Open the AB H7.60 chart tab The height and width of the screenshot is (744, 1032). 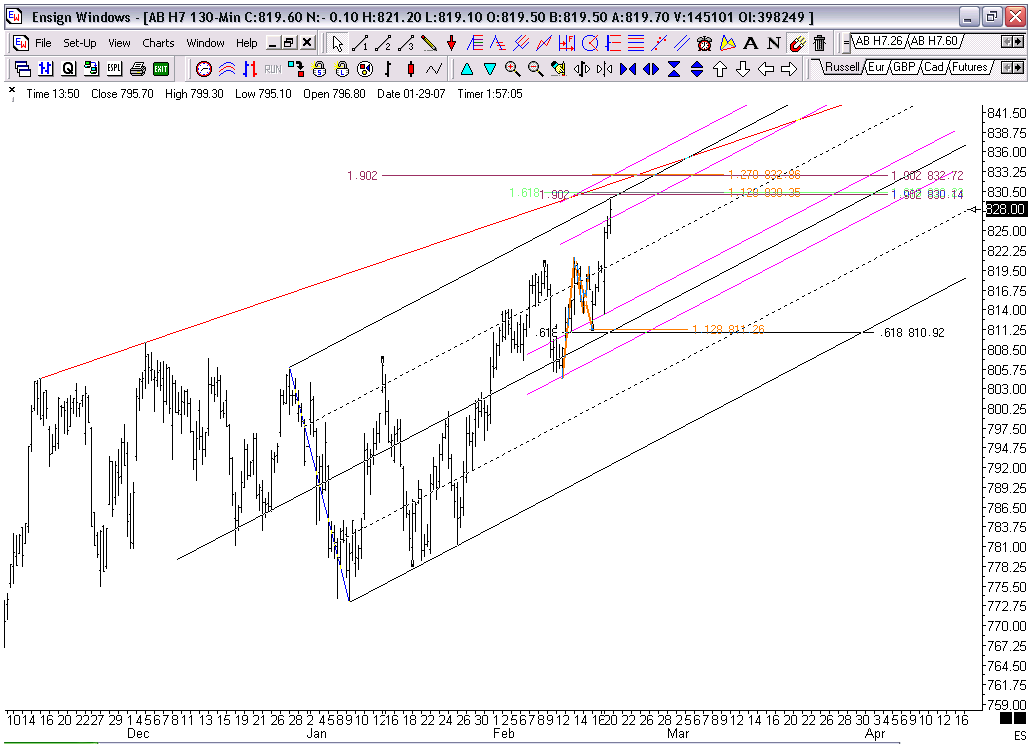(935, 41)
